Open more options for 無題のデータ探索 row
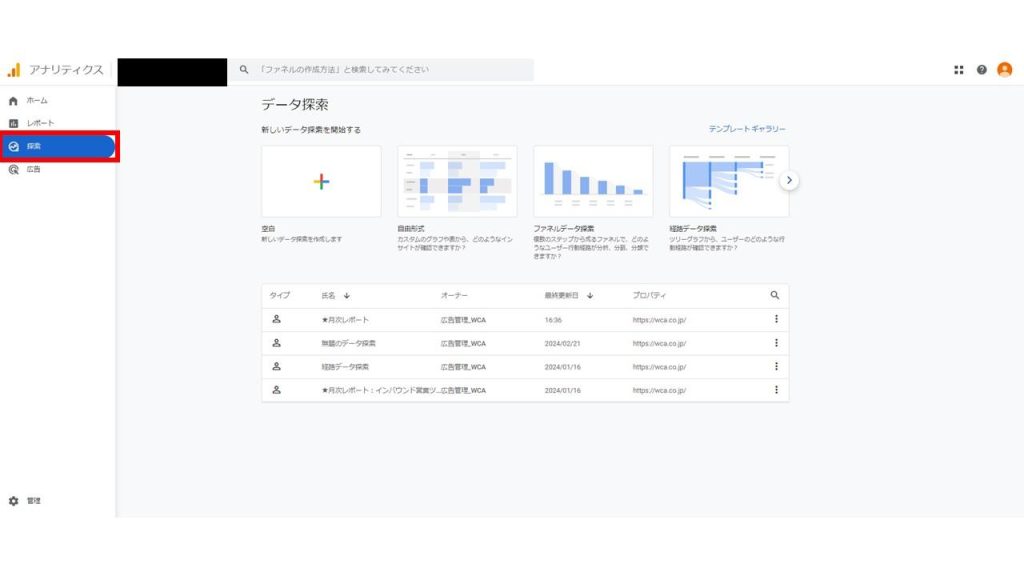The width and height of the screenshot is (1024, 576). coord(776,343)
